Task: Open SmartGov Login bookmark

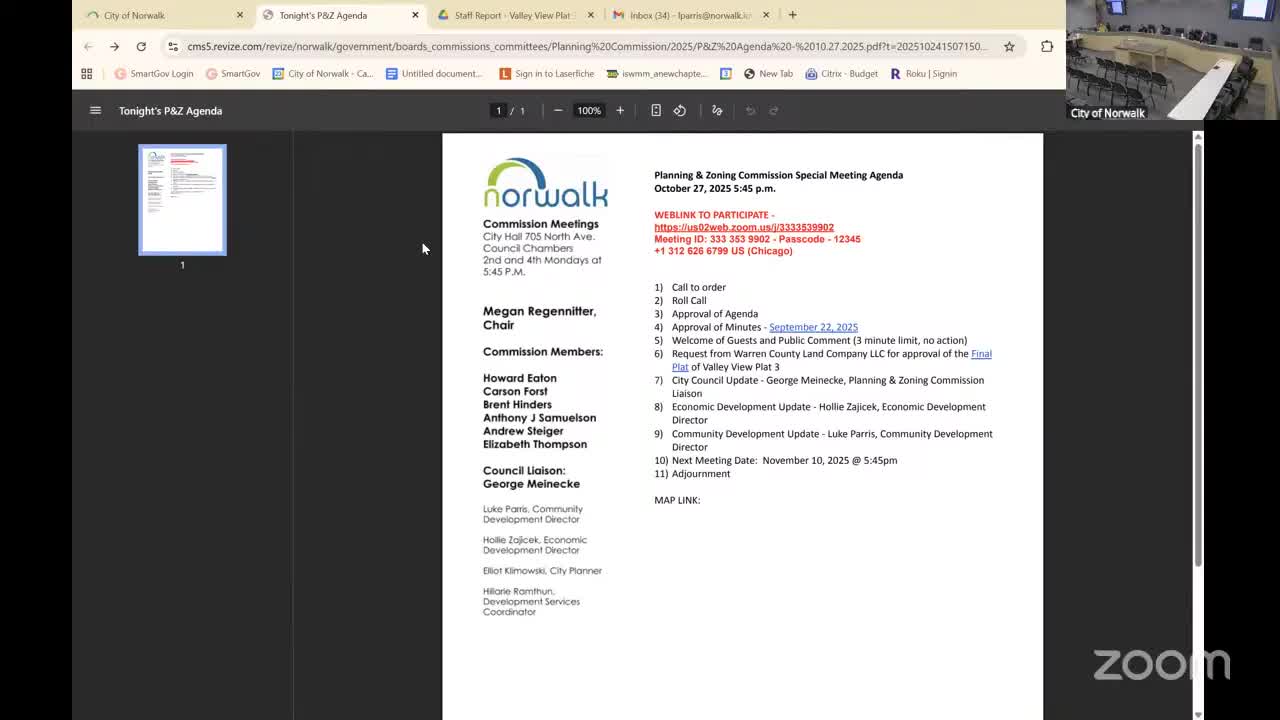Action: pos(154,73)
